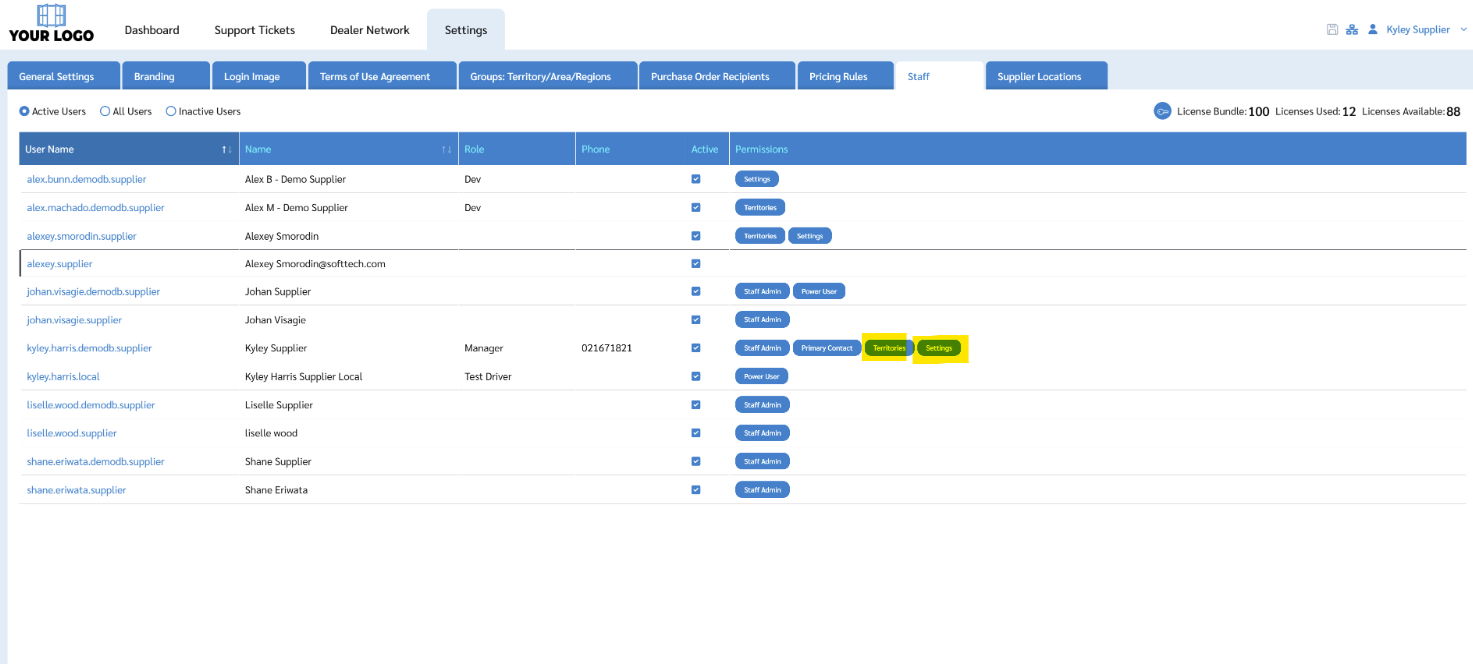Click the save disk icon in header
1473x664 pixels.
point(1332,30)
